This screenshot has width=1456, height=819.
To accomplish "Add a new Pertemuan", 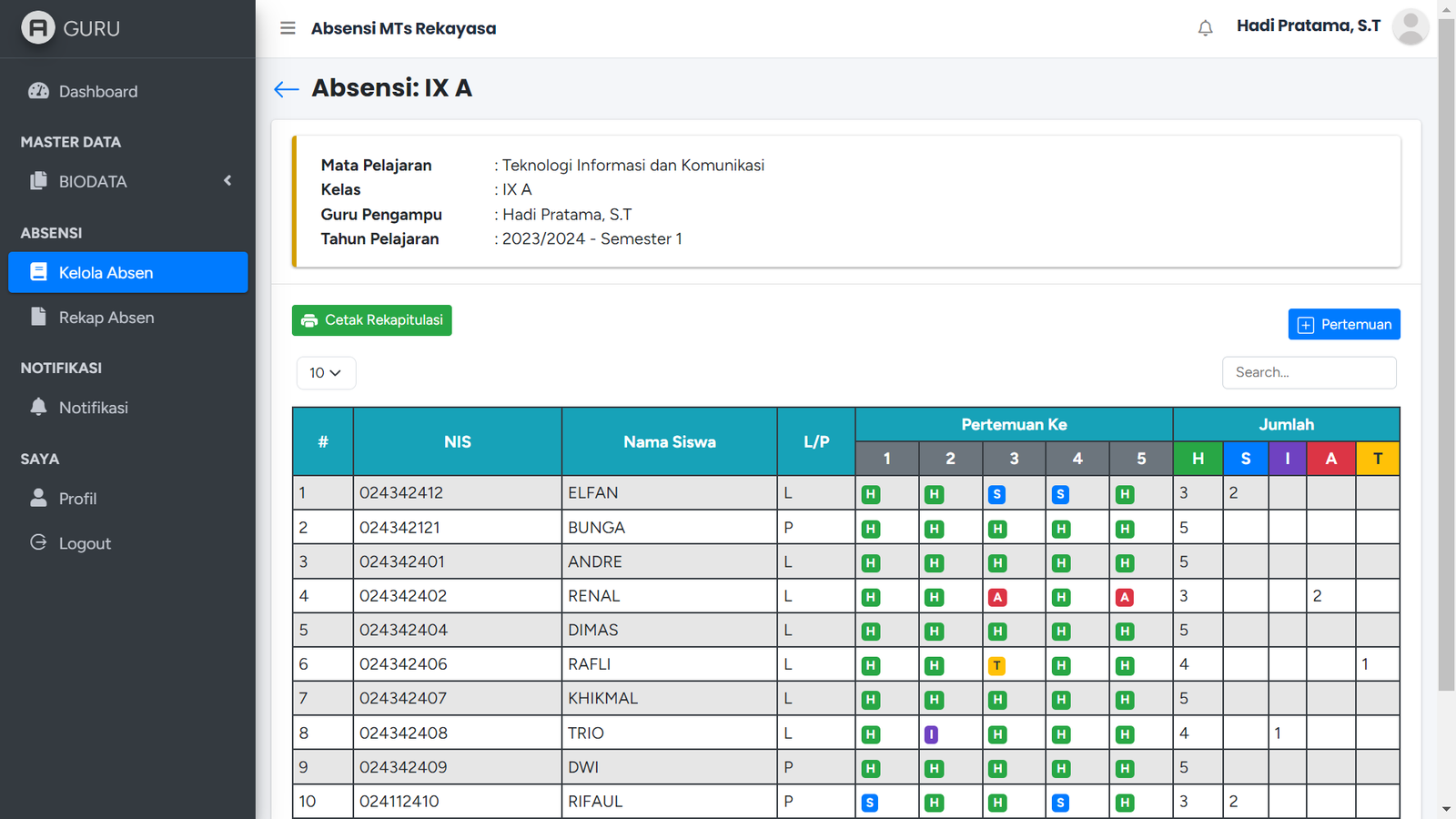I will (x=1343, y=325).
